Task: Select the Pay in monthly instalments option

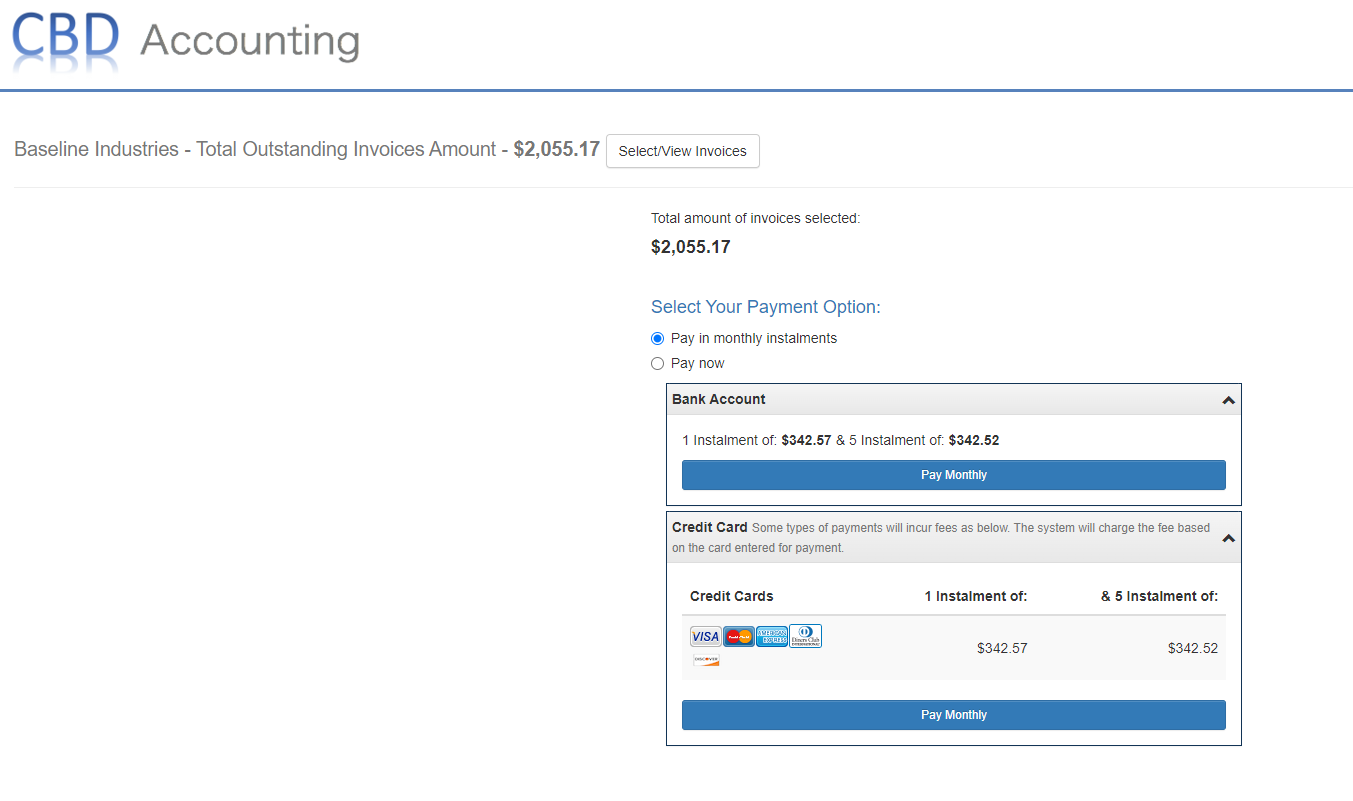Action: tap(658, 338)
